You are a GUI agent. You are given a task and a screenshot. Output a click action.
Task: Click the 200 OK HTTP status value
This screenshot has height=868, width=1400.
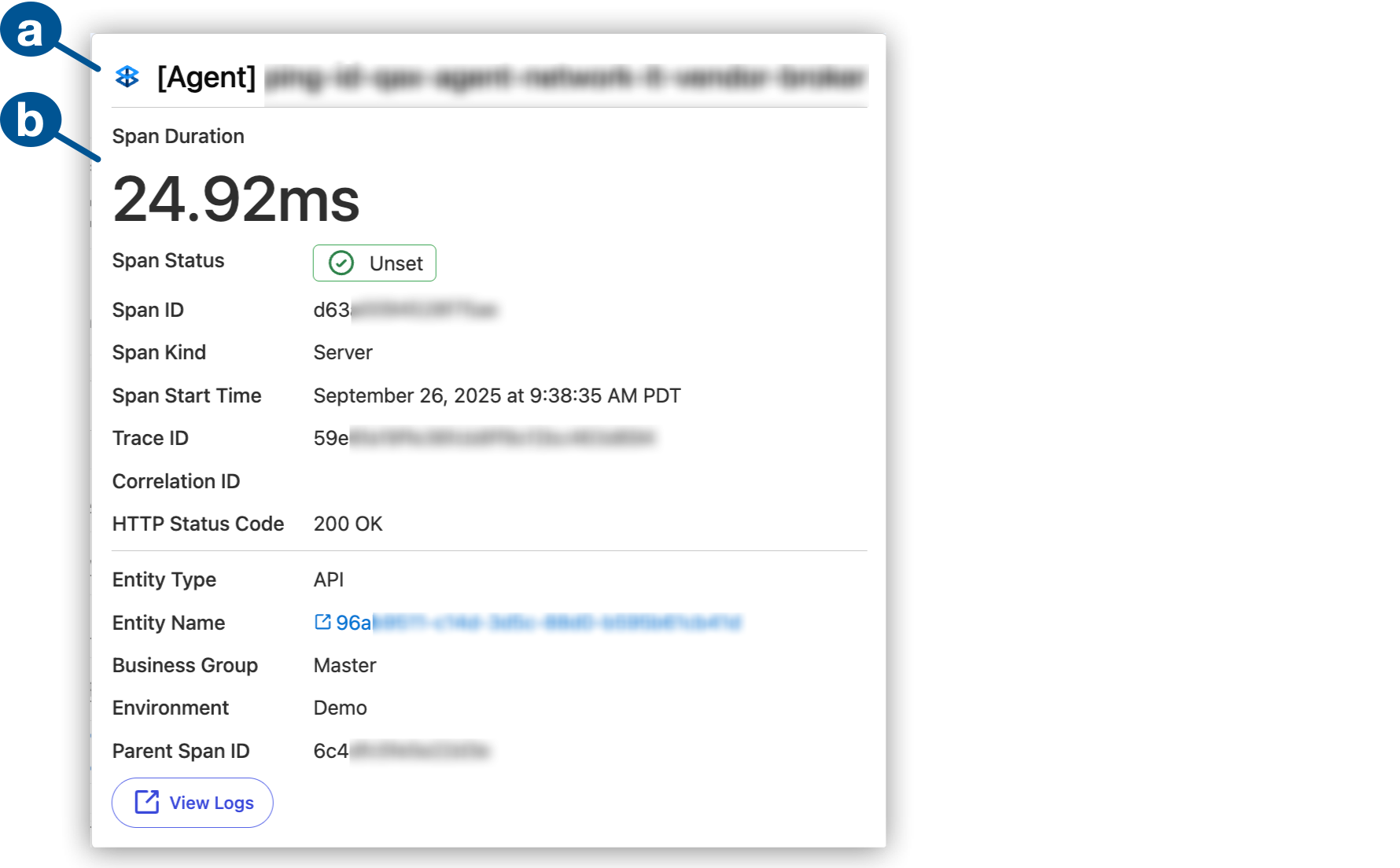click(x=348, y=524)
